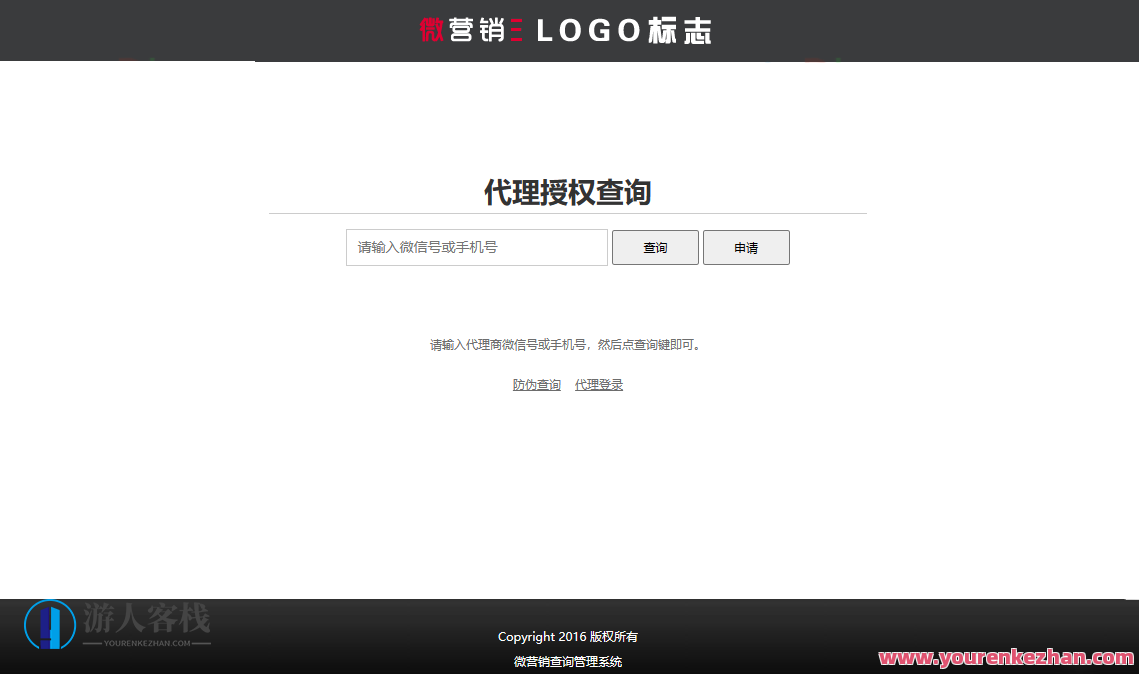The image size is (1139, 674).
Task: Click the red 三 marks beside the logo
Action: (517, 30)
